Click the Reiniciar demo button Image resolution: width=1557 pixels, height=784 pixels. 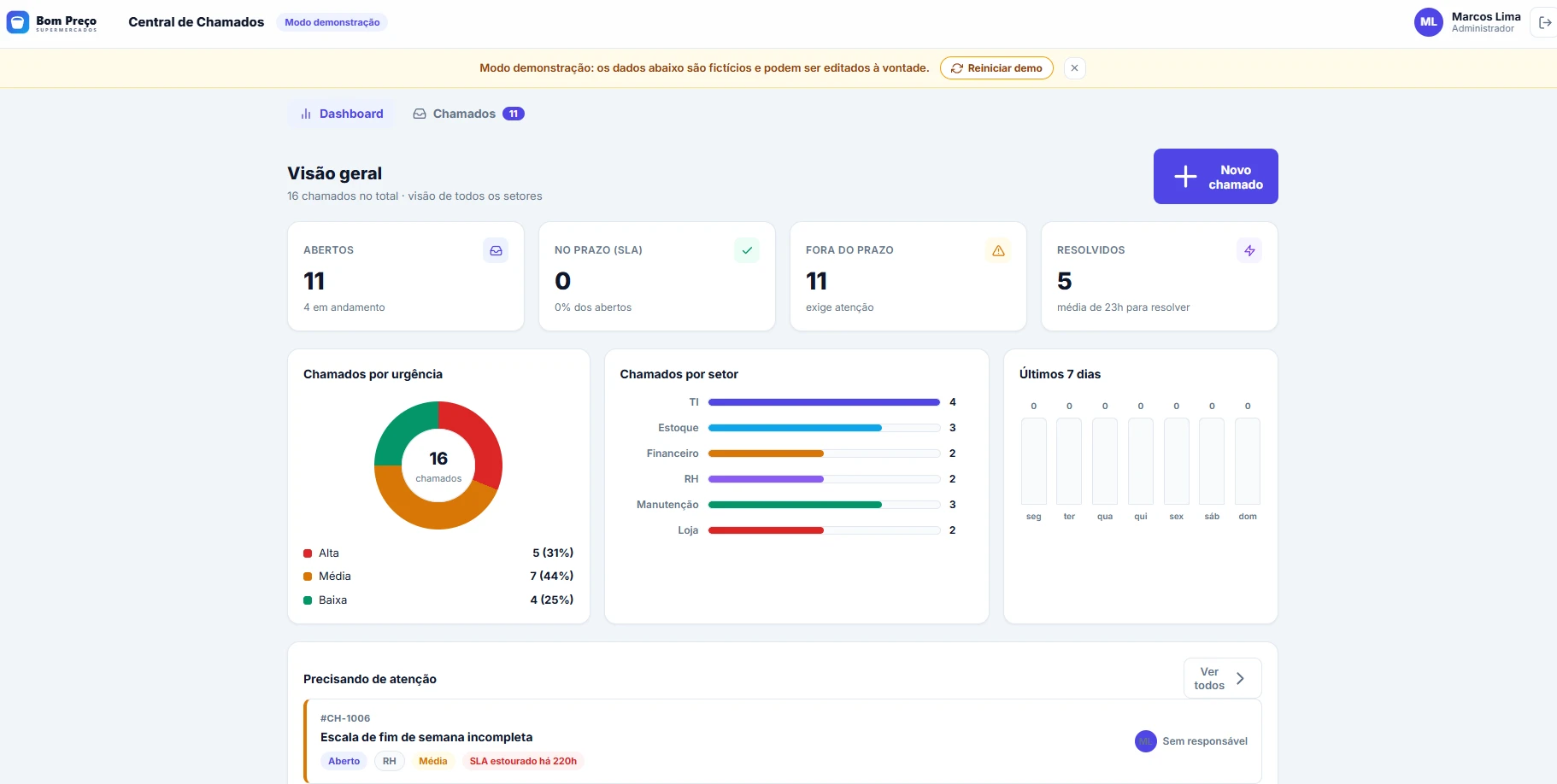(996, 68)
